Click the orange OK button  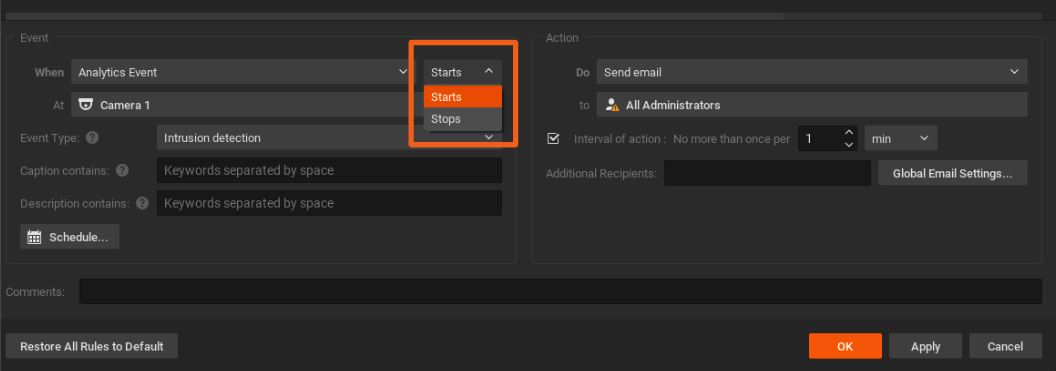click(845, 347)
